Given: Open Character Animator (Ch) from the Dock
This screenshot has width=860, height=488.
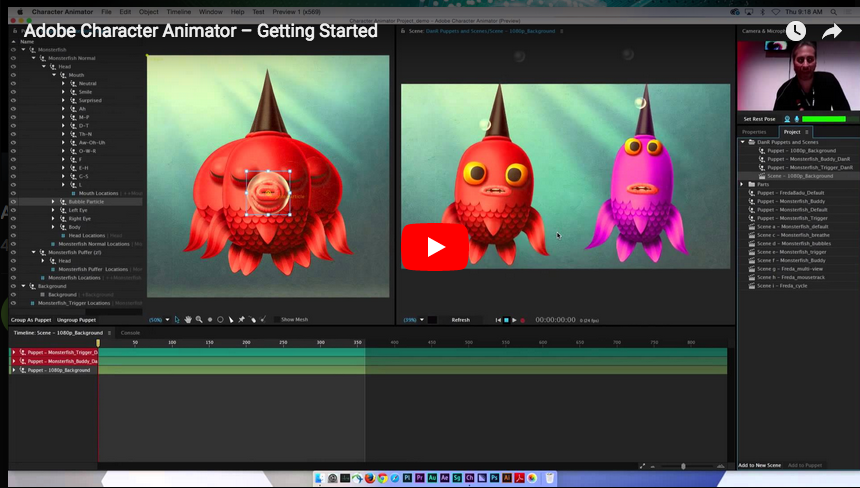Looking at the screenshot, I should point(469,478).
